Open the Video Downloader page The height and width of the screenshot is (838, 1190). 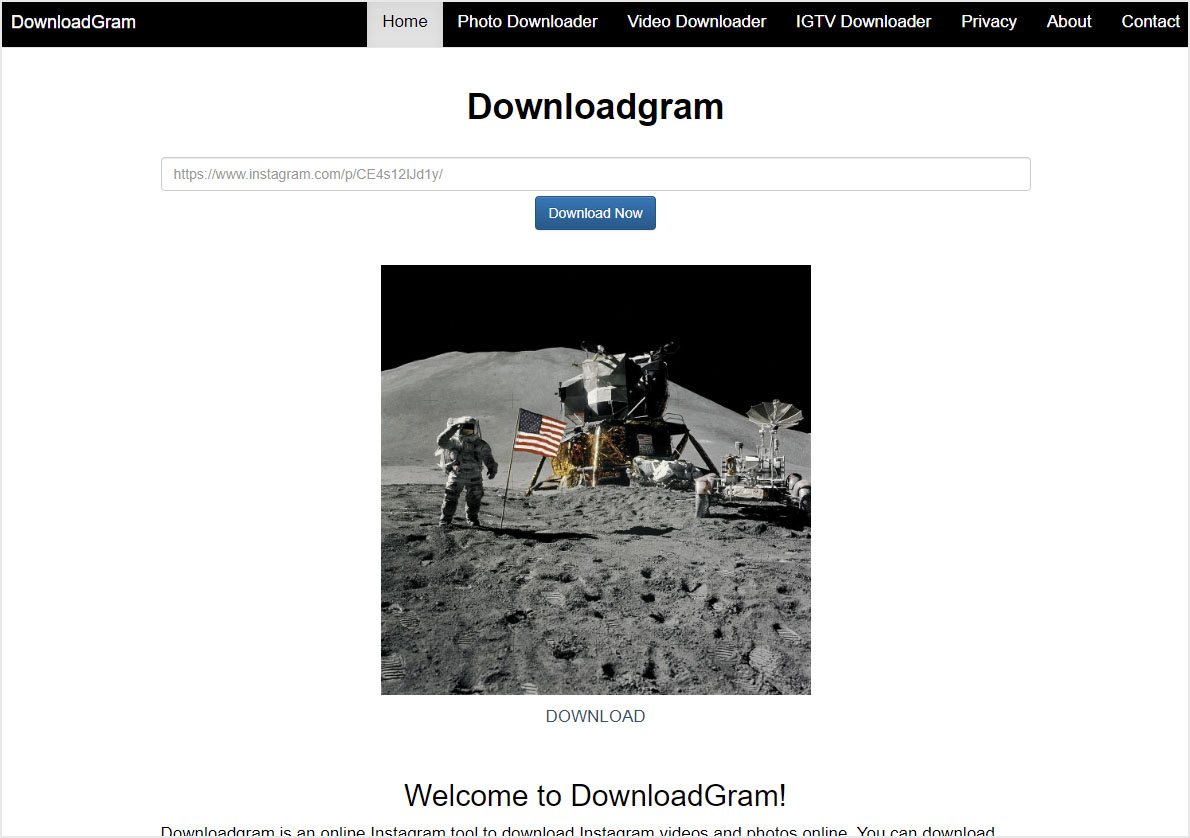tap(696, 21)
